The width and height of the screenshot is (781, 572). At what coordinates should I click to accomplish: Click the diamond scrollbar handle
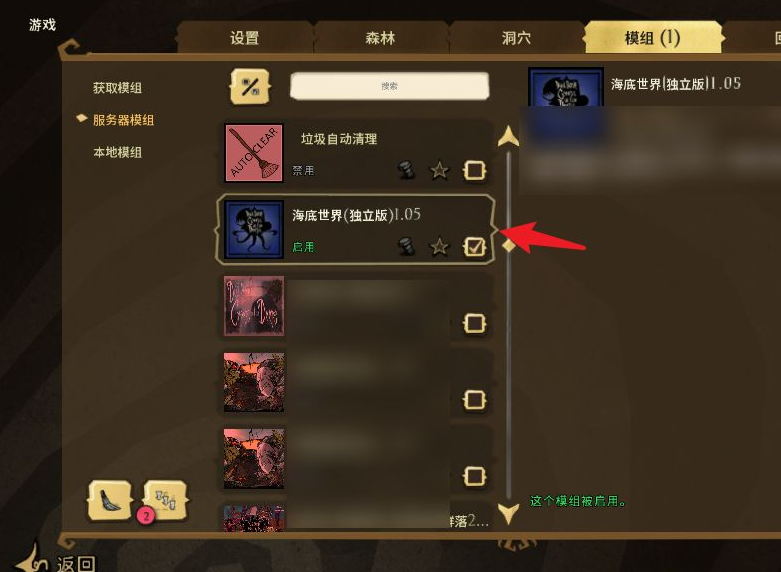[508, 245]
